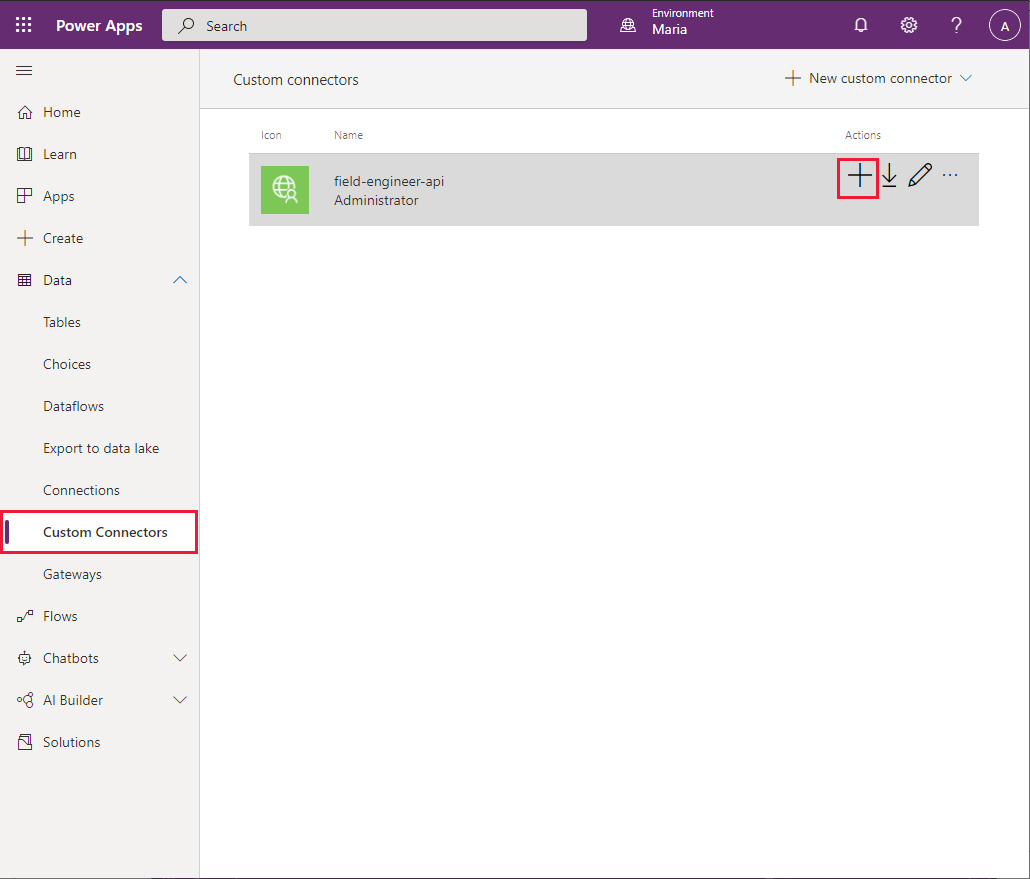The image size is (1030, 879).
Task: Download field-engineer-api connector
Action: tap(889, 176)
